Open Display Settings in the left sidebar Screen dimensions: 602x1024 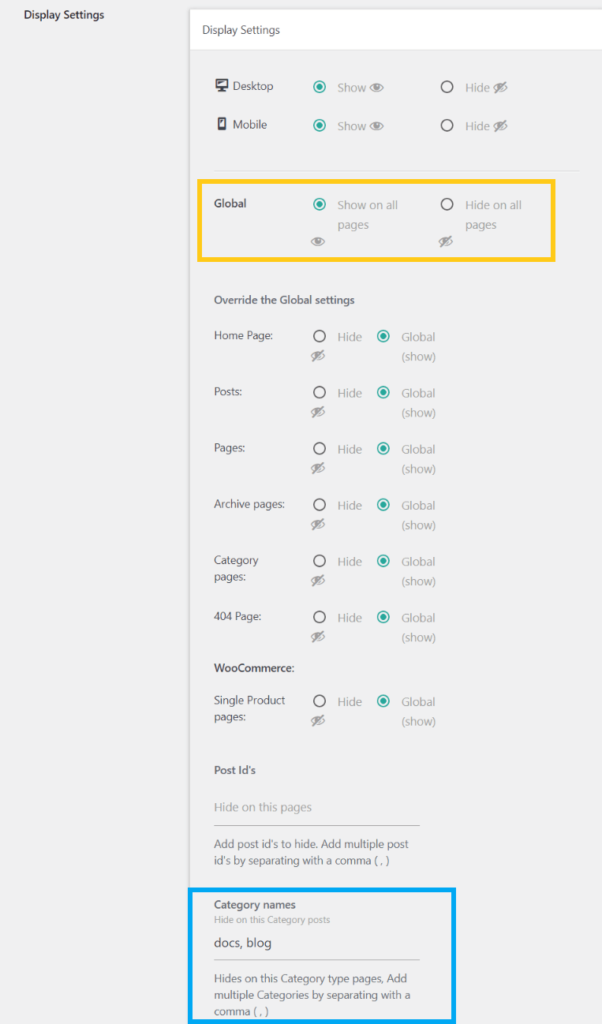pyautogui.click(x=64, y=15)
